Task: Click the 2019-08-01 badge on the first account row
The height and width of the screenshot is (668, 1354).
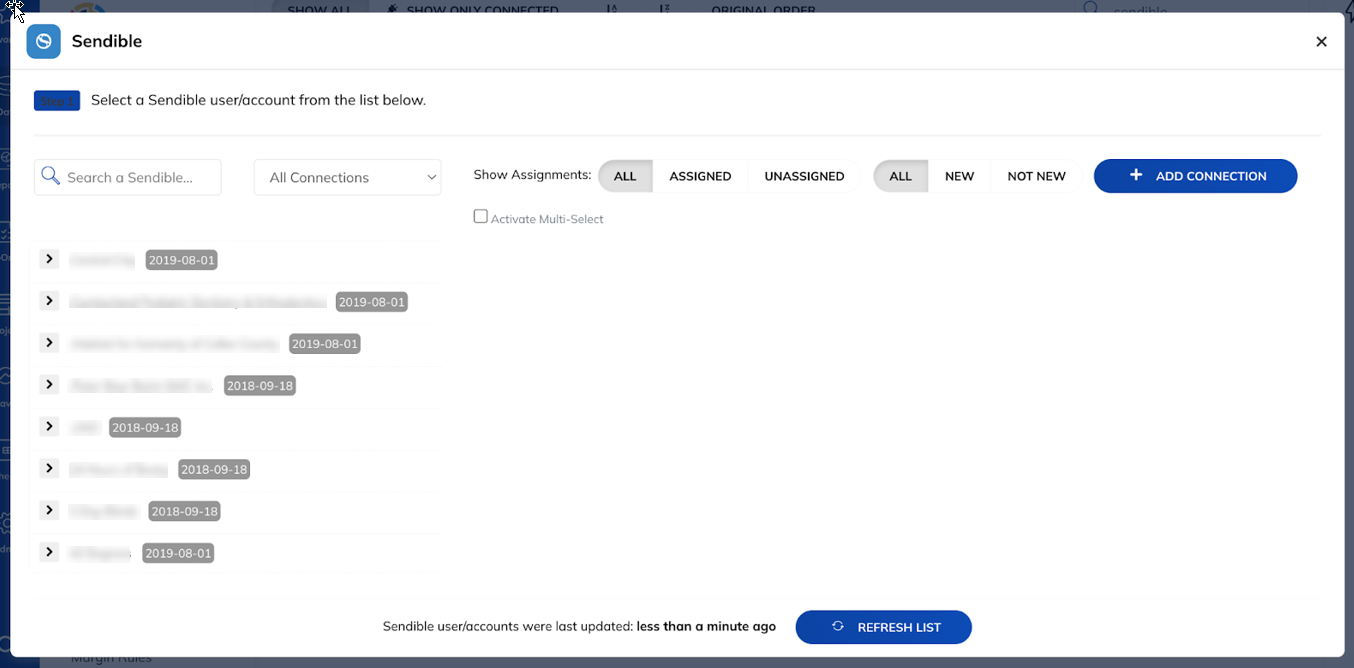Action: click(x=181, y=260)
